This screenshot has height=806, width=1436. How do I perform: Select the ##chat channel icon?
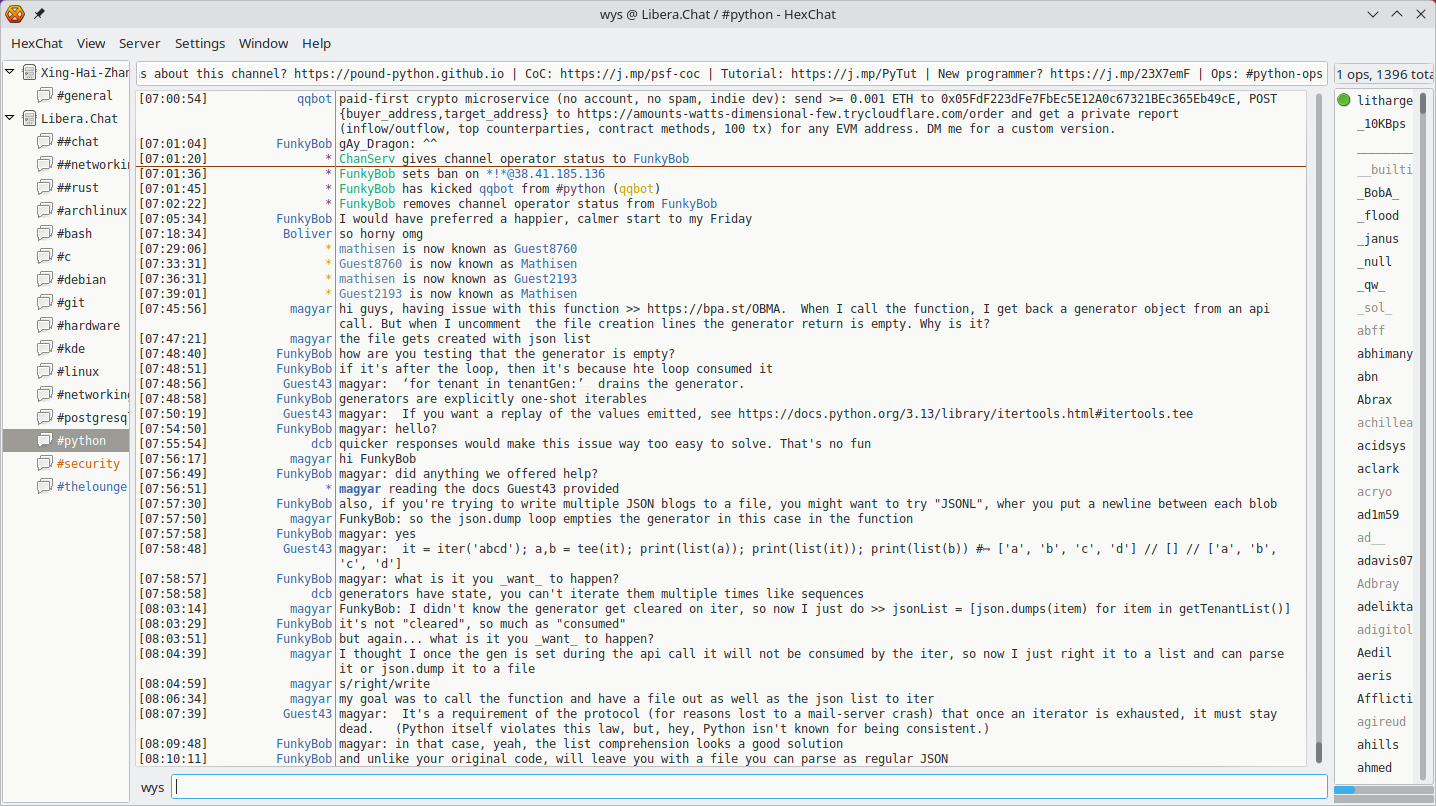coord(45,141)
